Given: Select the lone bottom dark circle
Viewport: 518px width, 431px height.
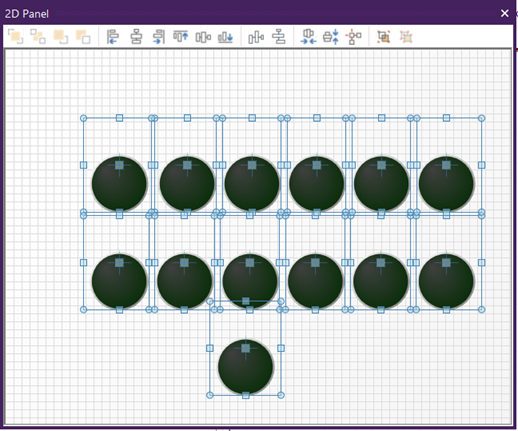Looking at the screenshot, I should pyautogui.click(x=246, y=367).
